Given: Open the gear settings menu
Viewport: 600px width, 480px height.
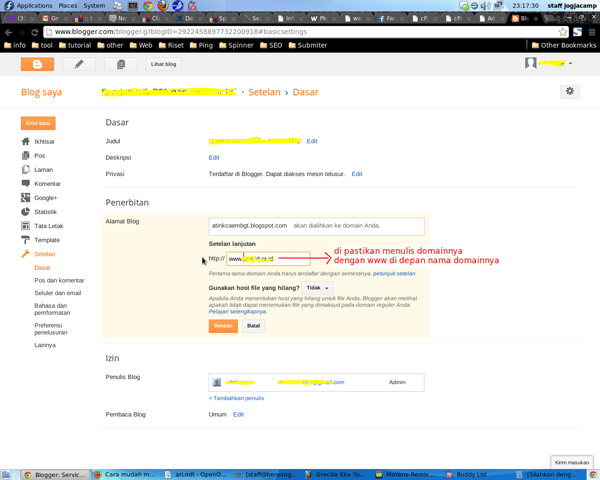Looking at the screenshot, I should click(x=570, y=91).
